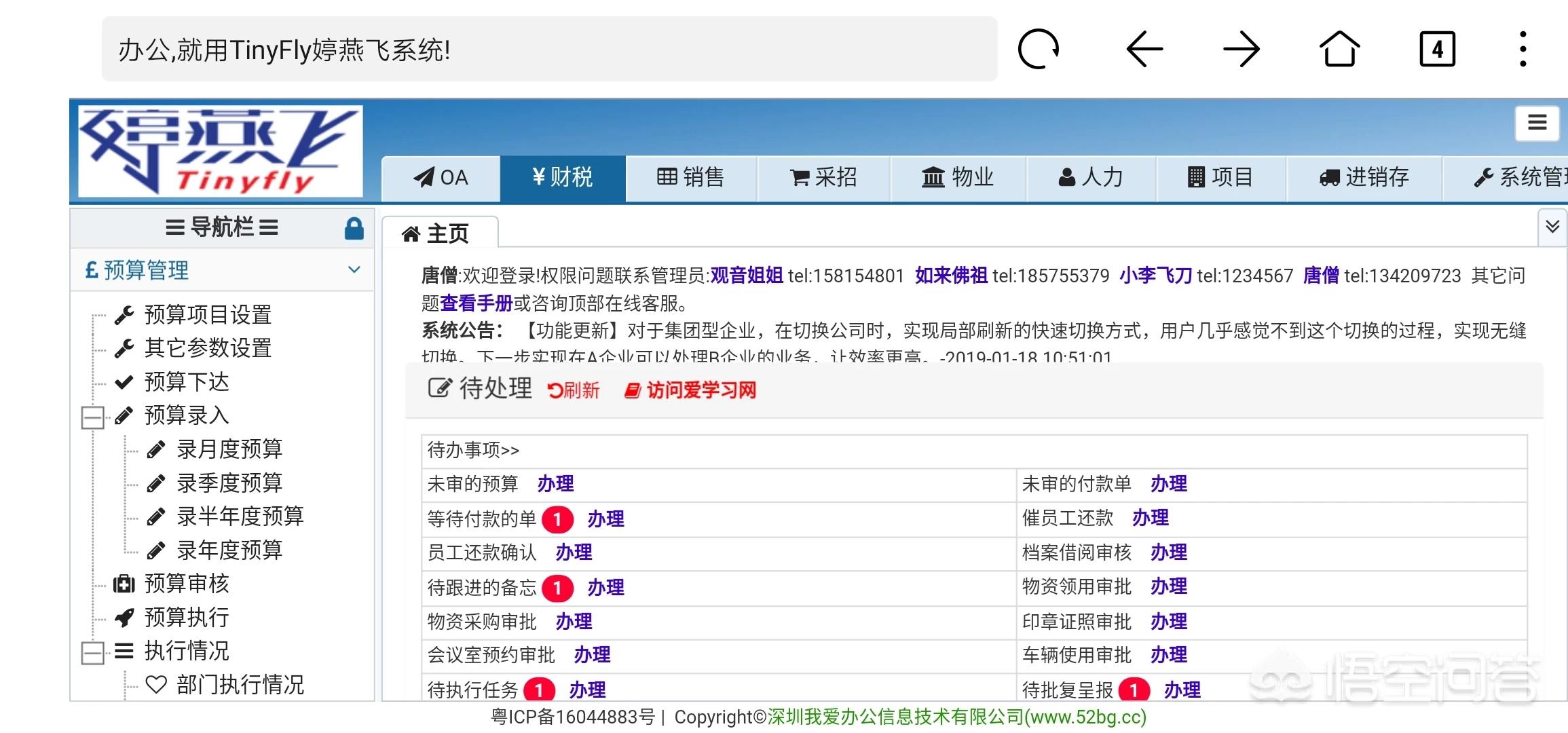This screenshot has width=1568, height=733.
Task: Click 办理 for 物资采购审批
Action: click(574, 622)
